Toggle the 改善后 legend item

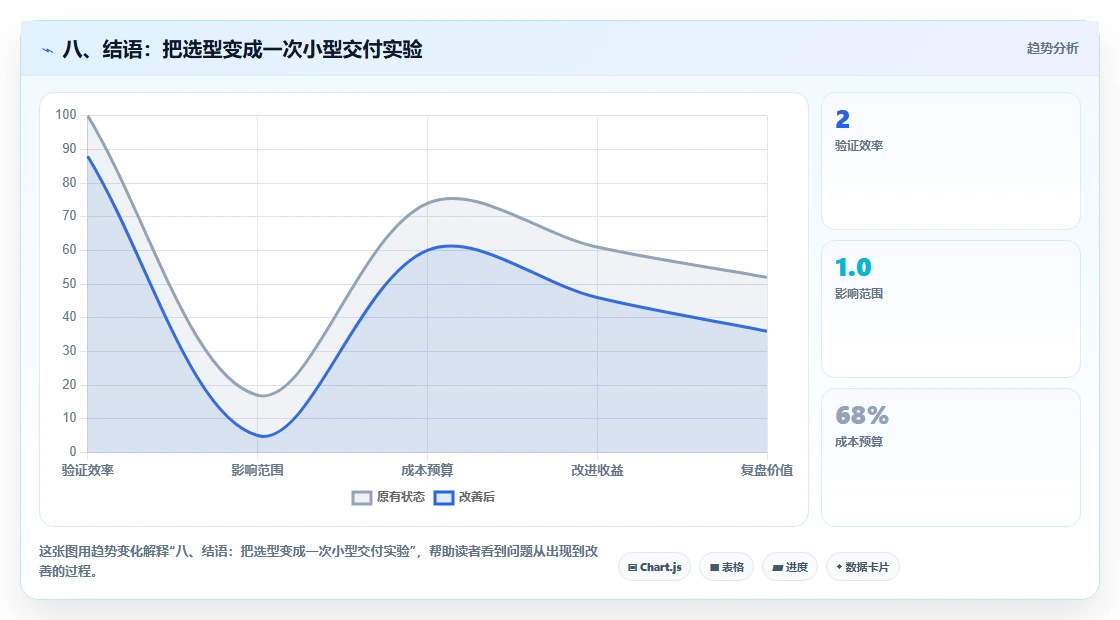point(464,497)
